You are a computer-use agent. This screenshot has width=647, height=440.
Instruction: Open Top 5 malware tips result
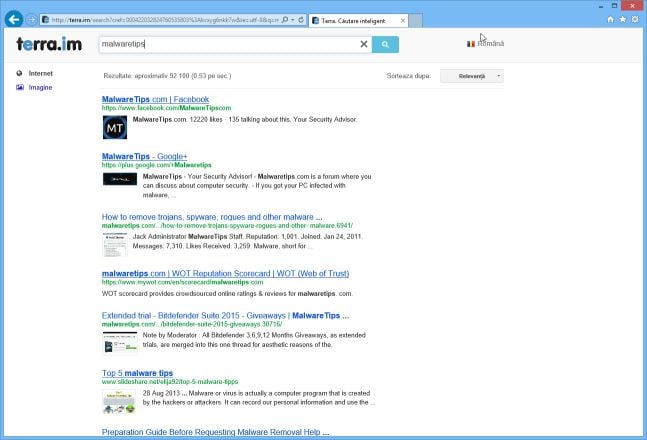pos(137,373)
